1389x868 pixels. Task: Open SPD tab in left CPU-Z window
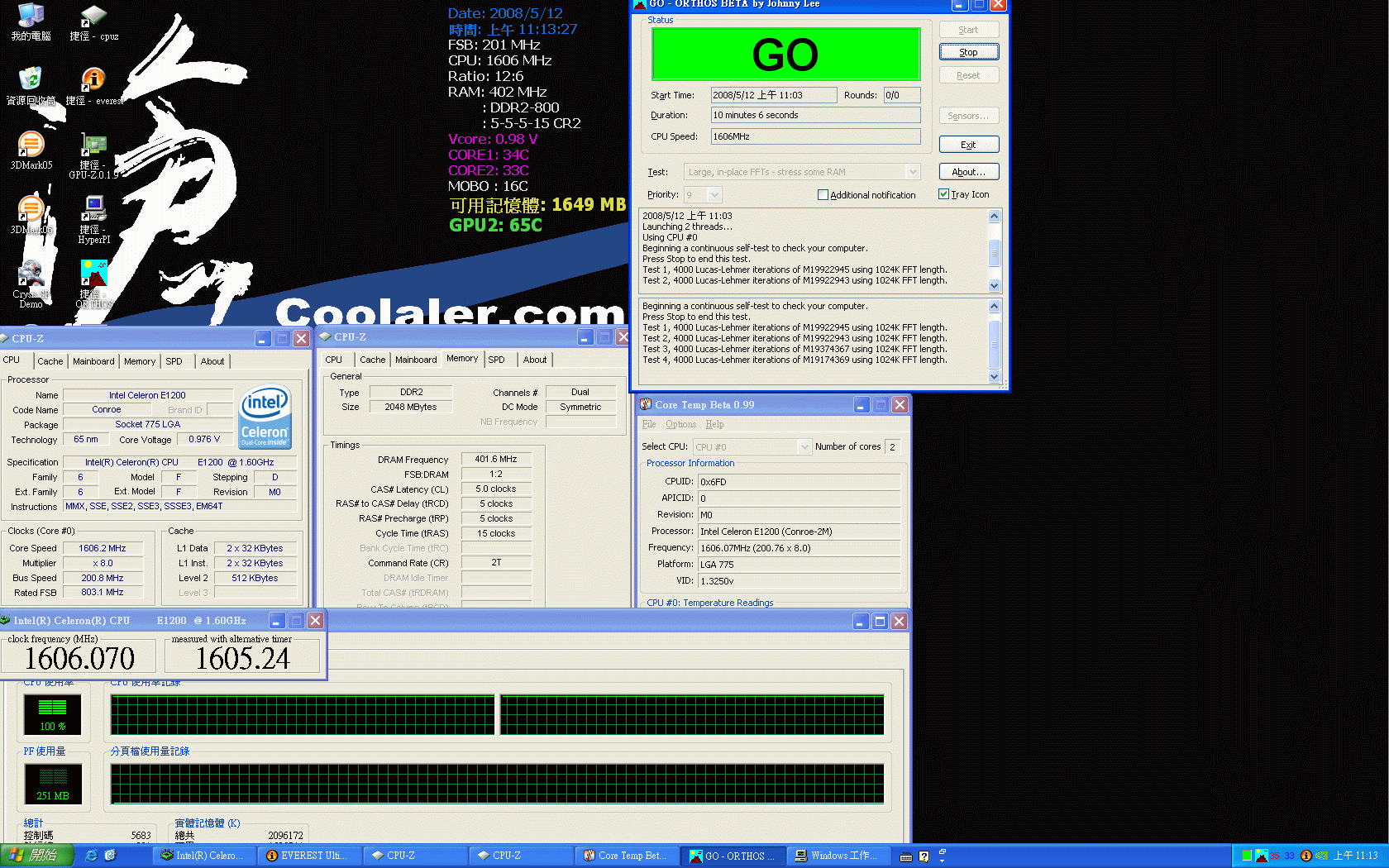coord(174,361)
